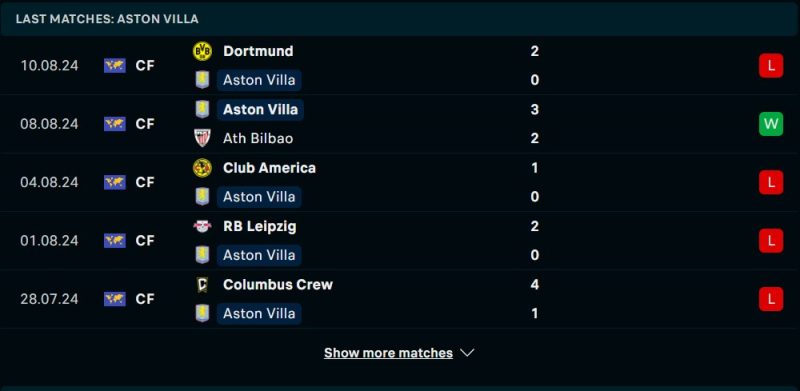Select the Columbus Crew team name
Screen dimensions: 800x391
(278, 284)
